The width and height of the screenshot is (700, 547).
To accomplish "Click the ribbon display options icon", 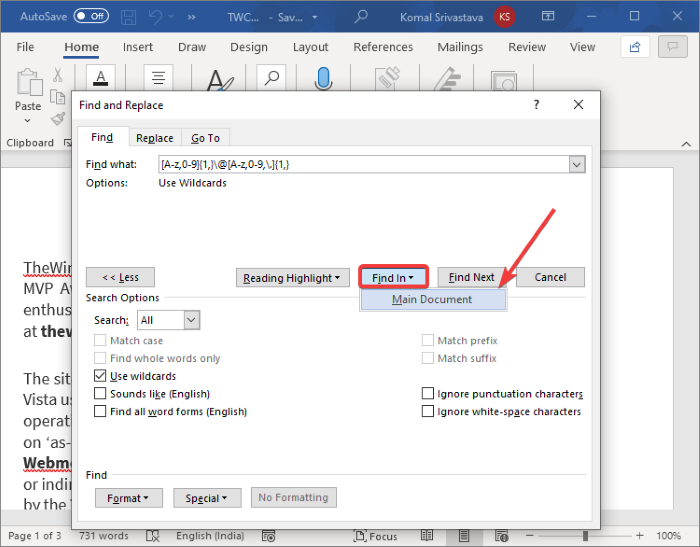I will pyautogui.click(x=548, y=17).
